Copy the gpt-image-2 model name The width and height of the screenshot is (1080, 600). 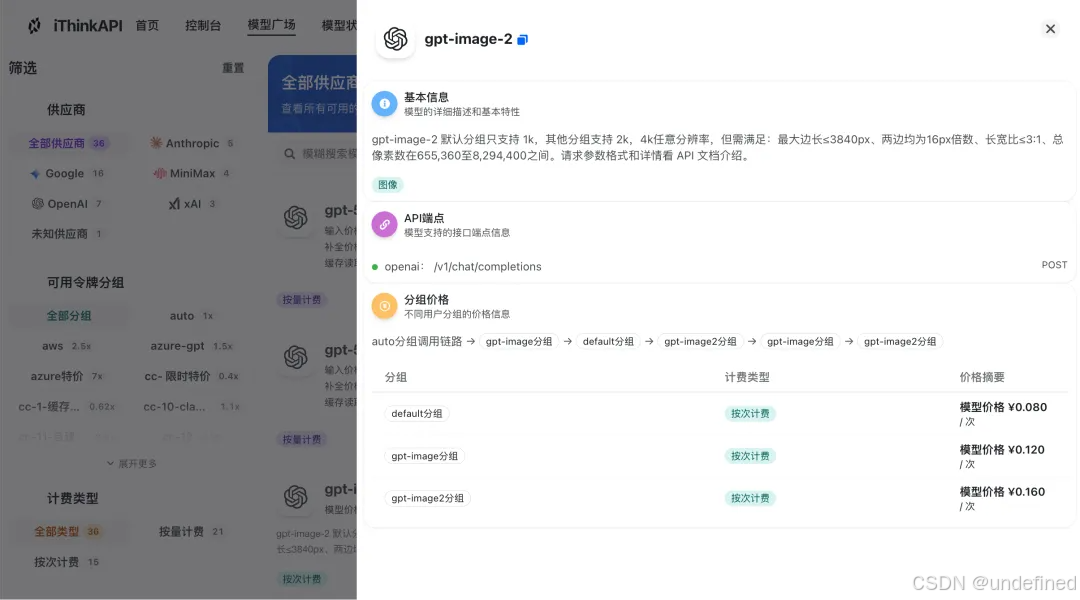[523, 40]
